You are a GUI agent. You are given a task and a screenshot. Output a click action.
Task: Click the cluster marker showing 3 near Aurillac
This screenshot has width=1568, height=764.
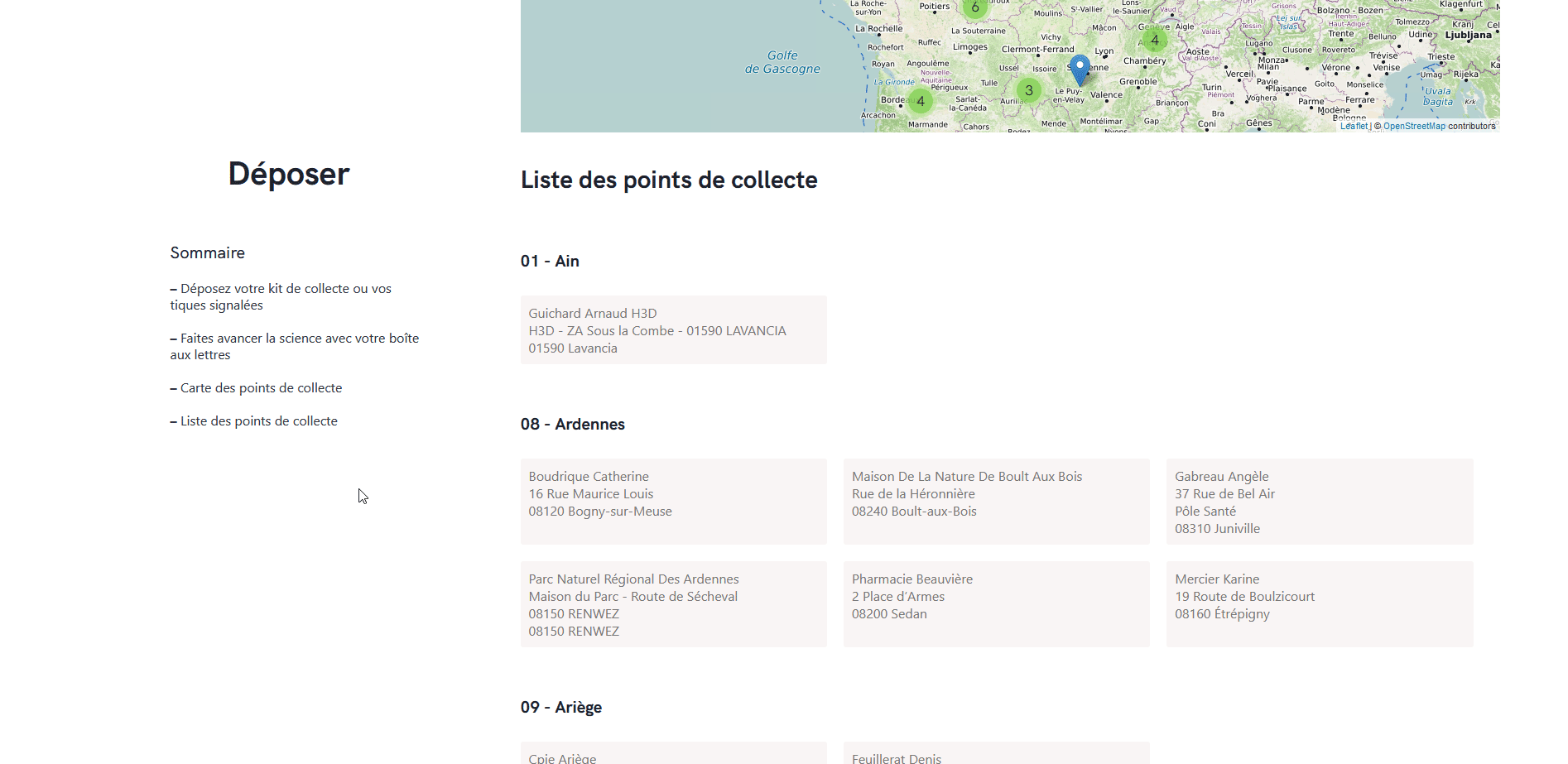[1028, 90]
